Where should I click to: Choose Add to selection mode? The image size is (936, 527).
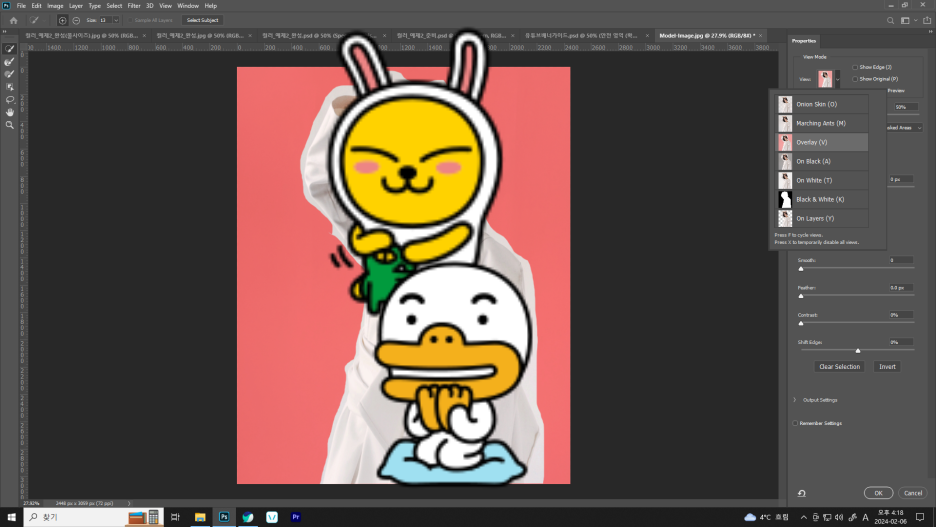tap(62, 20)
